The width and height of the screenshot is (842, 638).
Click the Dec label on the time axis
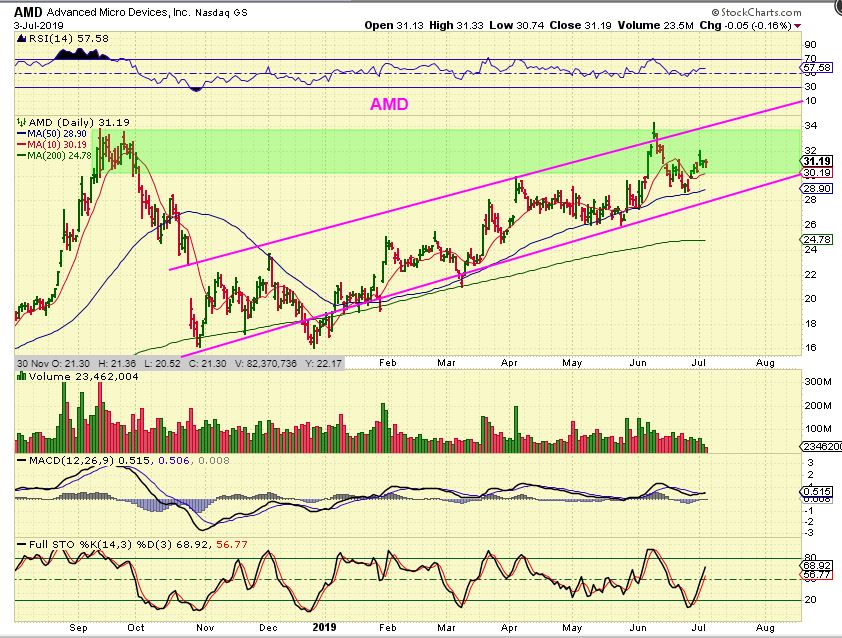(x=268, y=628)
